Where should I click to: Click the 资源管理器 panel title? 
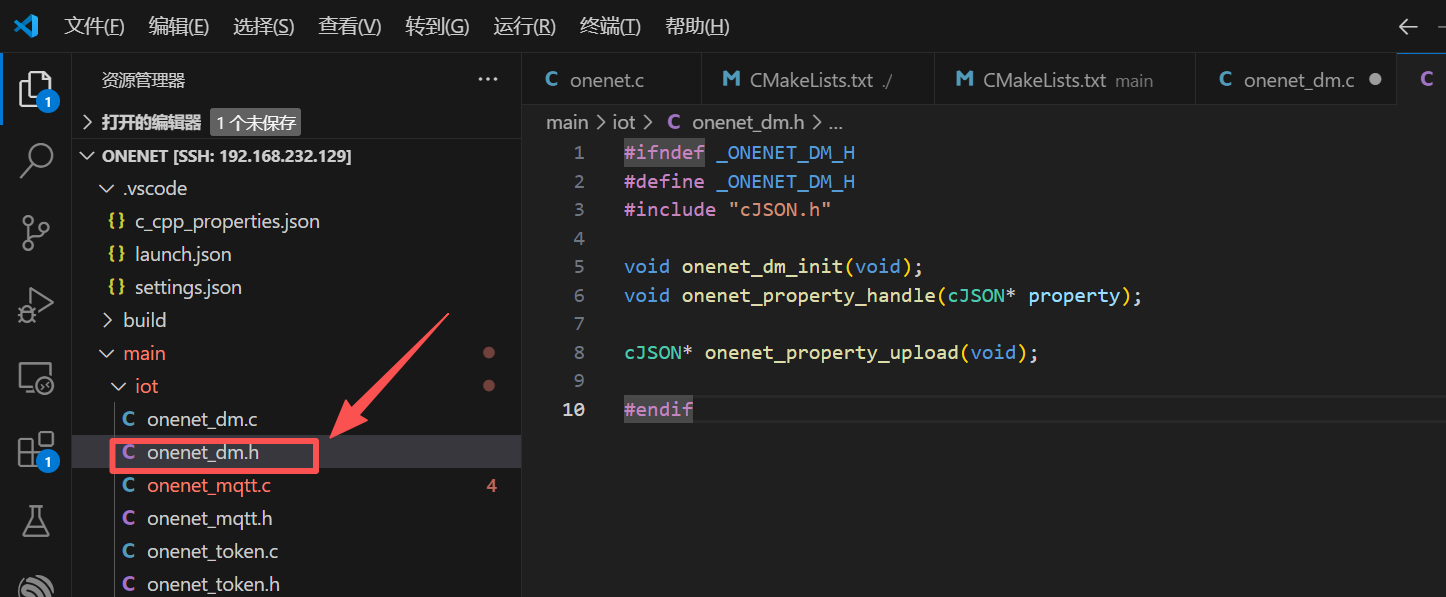pyautogui.click(x=143, y=80)
